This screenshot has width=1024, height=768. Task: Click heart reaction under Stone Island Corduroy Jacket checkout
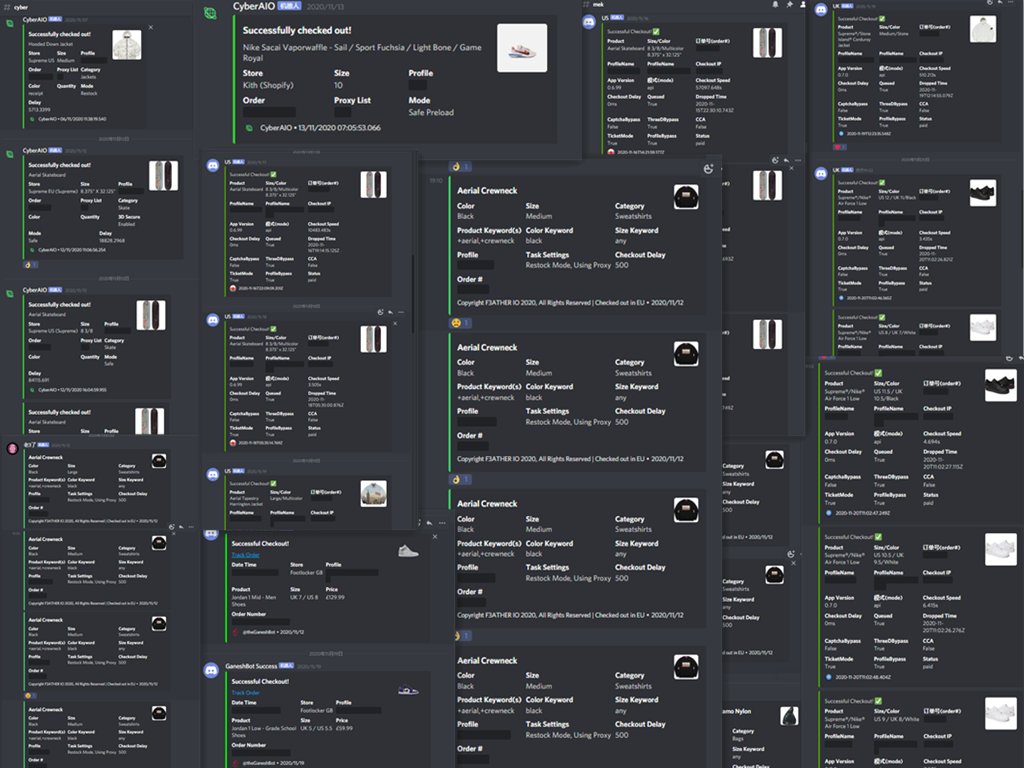840,147
